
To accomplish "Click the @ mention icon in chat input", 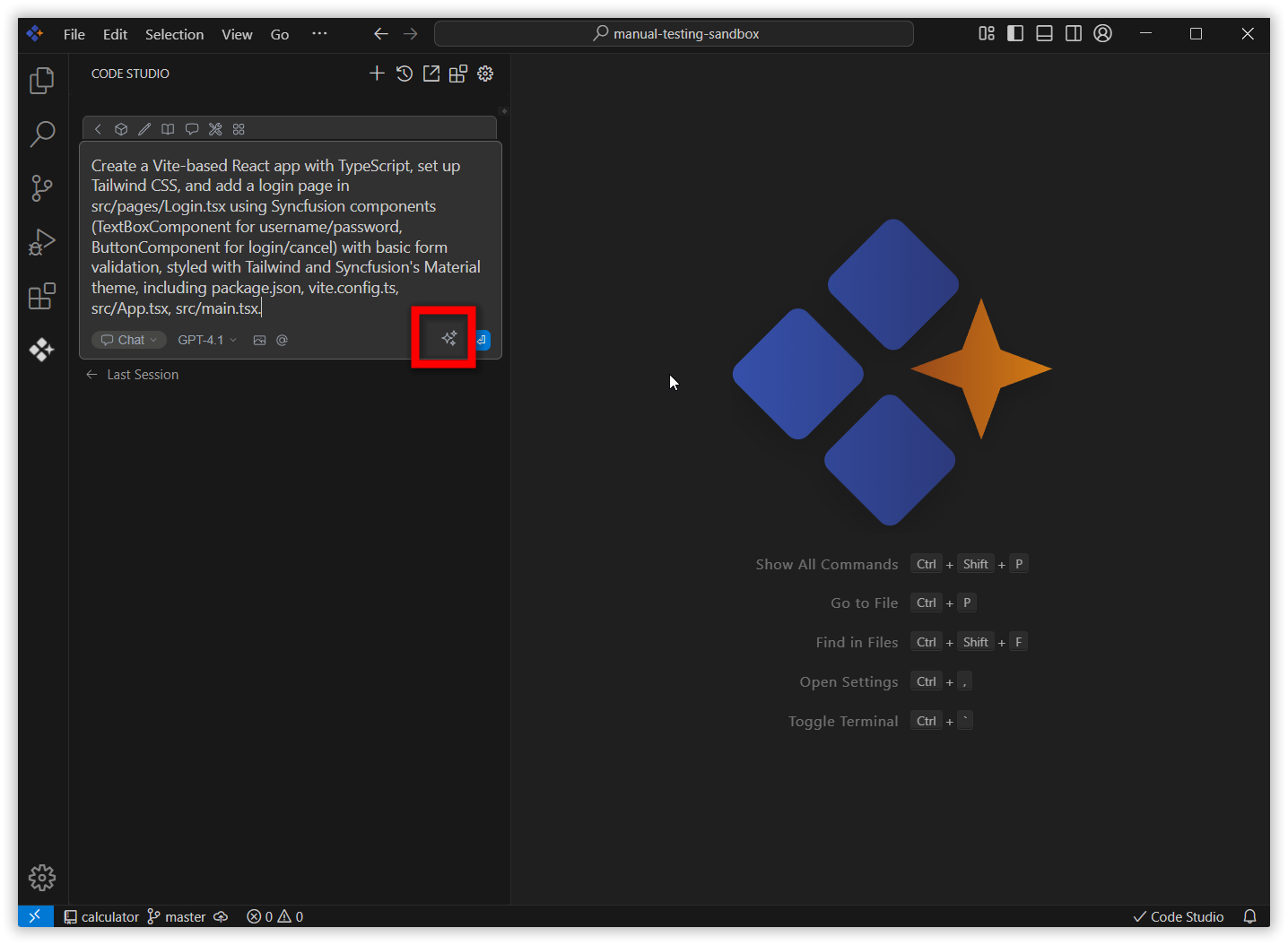I will [282, 340].
